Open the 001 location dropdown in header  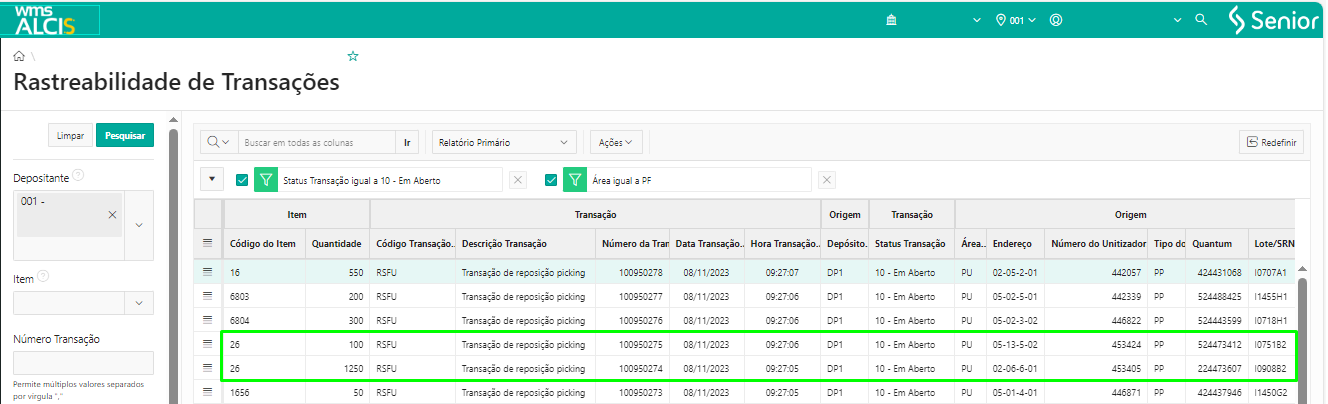1016,20
